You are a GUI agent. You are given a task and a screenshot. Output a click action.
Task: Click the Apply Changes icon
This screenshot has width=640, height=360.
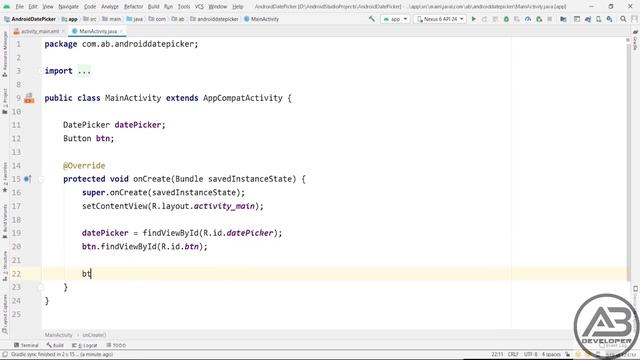click(x=484, y=19)
